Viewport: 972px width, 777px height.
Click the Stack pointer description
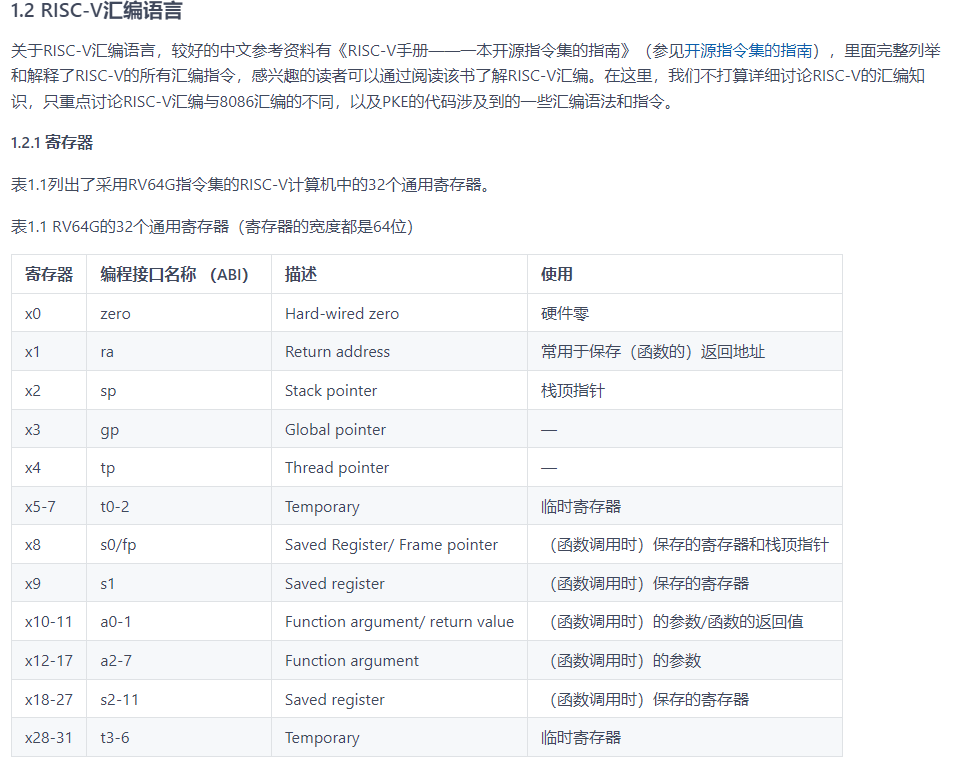click(399, 391)
